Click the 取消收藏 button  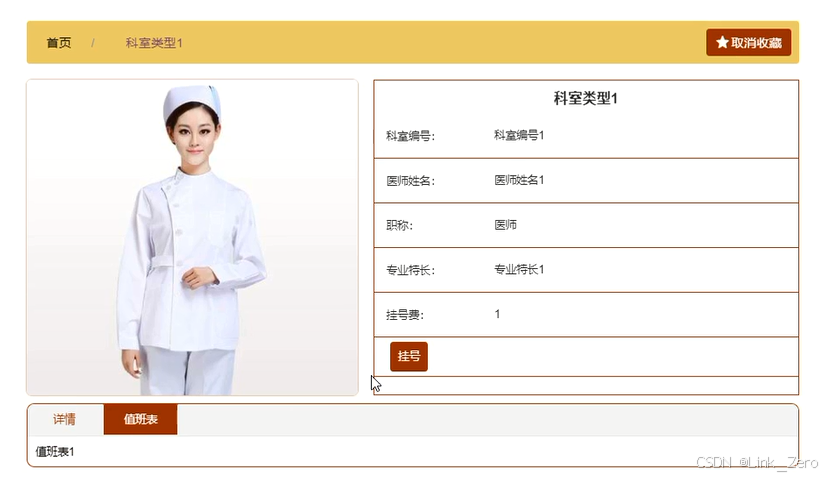click(749, 42)
